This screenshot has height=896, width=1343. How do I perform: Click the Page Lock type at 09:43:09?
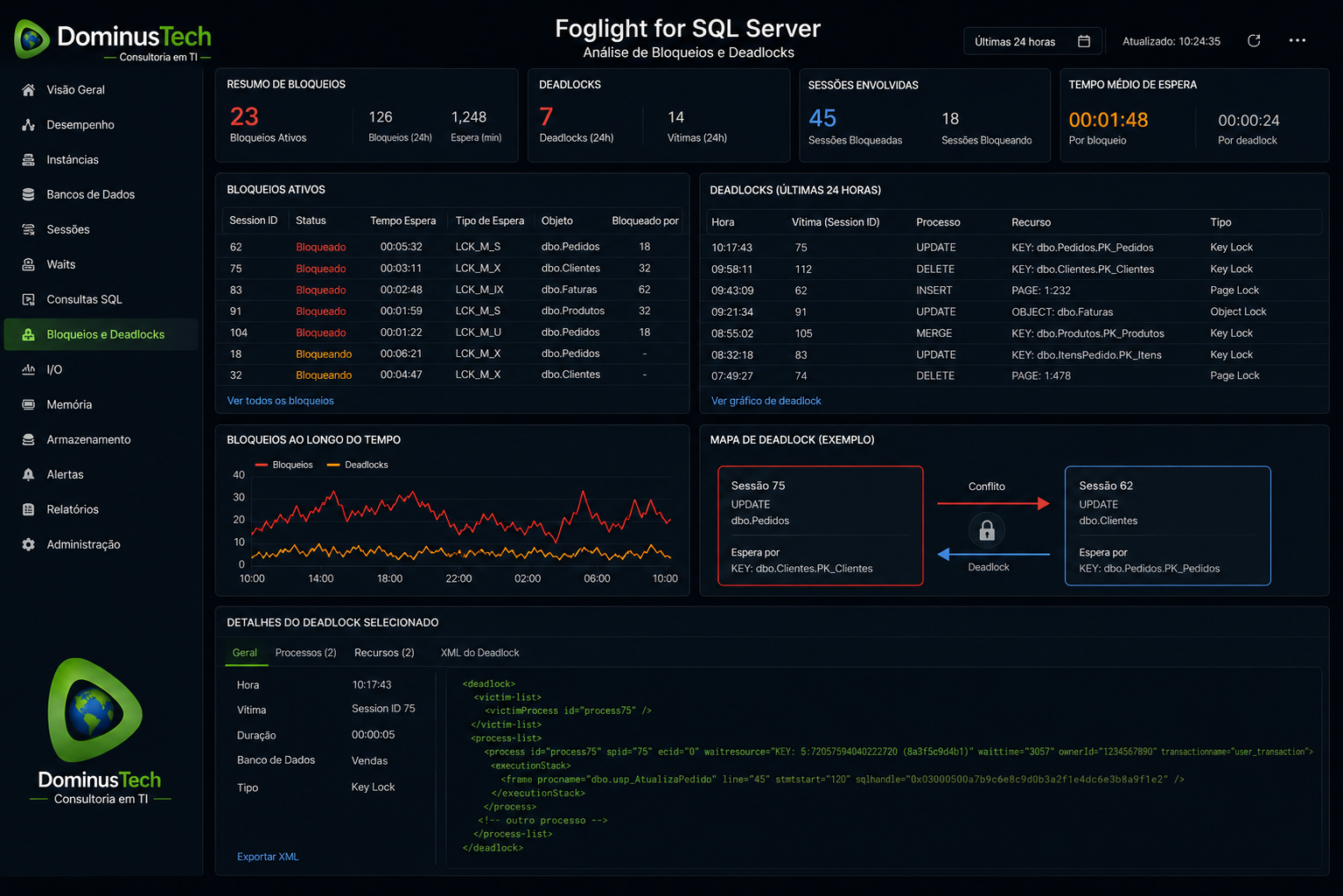click(x=1235, y=290)
